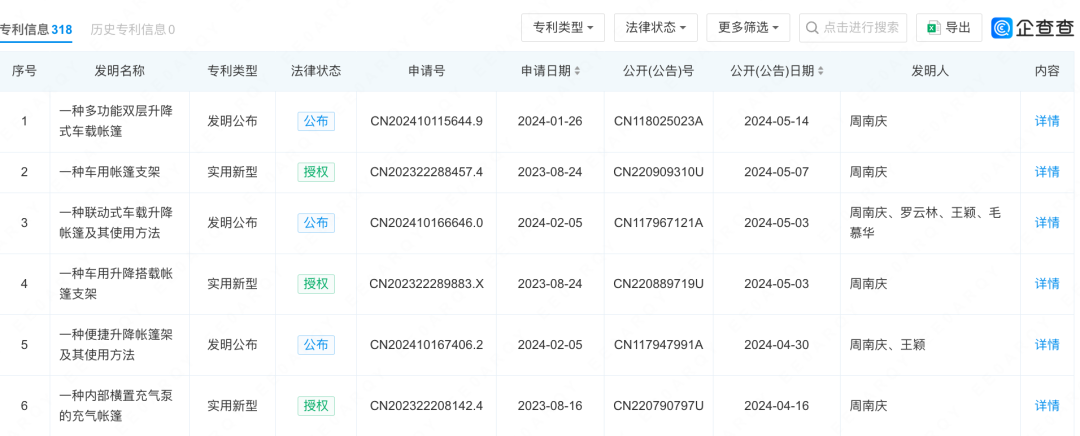Open 详情 for 一种多功能双层升降式车载帐篷
The width and height of the screenshot is (1080, 436).
click(x=1047, y=121)
